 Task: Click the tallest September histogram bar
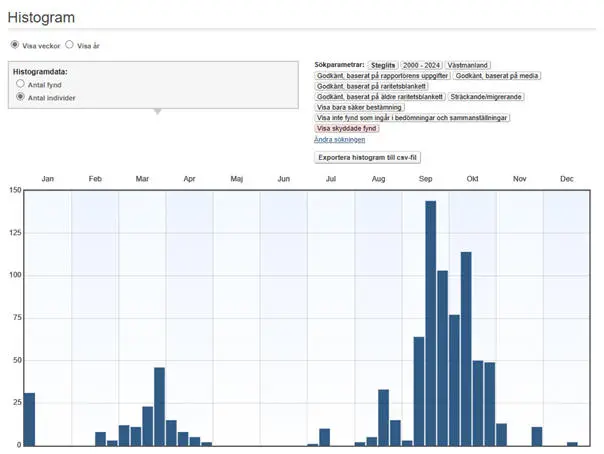(x=431, y=322)
